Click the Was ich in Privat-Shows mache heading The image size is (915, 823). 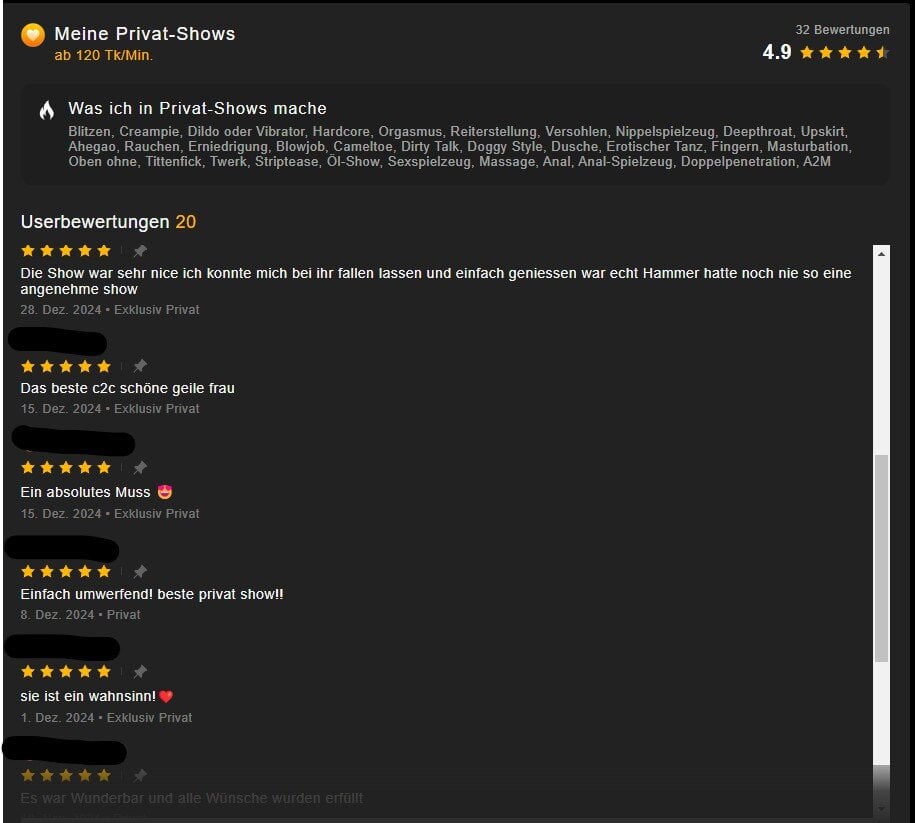tap(197, 109)
